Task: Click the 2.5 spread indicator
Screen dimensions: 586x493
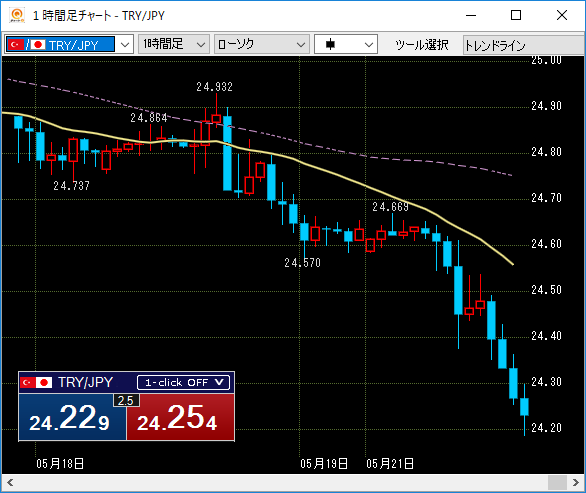Action: click(x=126, y=400)
